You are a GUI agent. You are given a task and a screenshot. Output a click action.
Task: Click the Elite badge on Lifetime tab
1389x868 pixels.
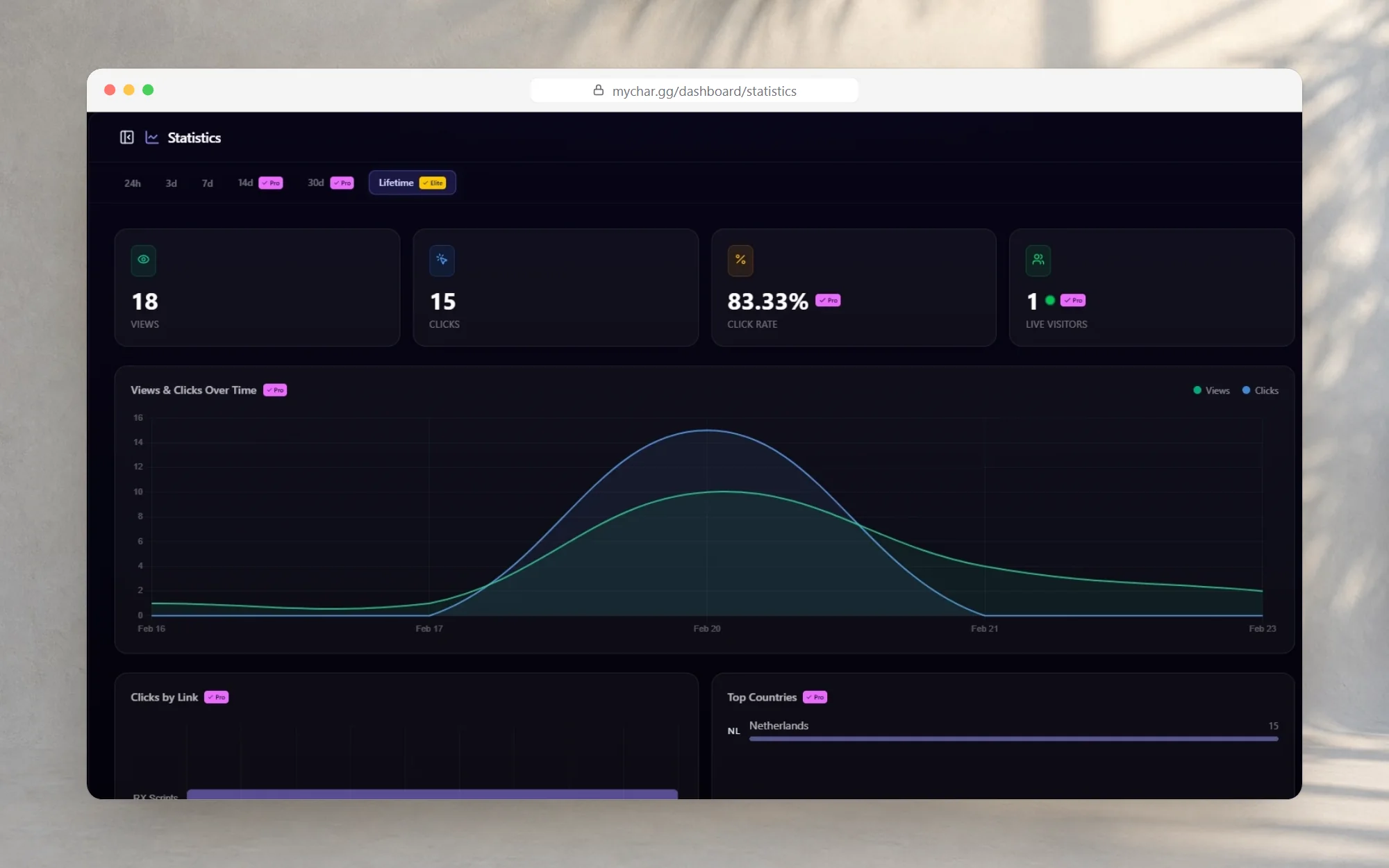[433, 183]
